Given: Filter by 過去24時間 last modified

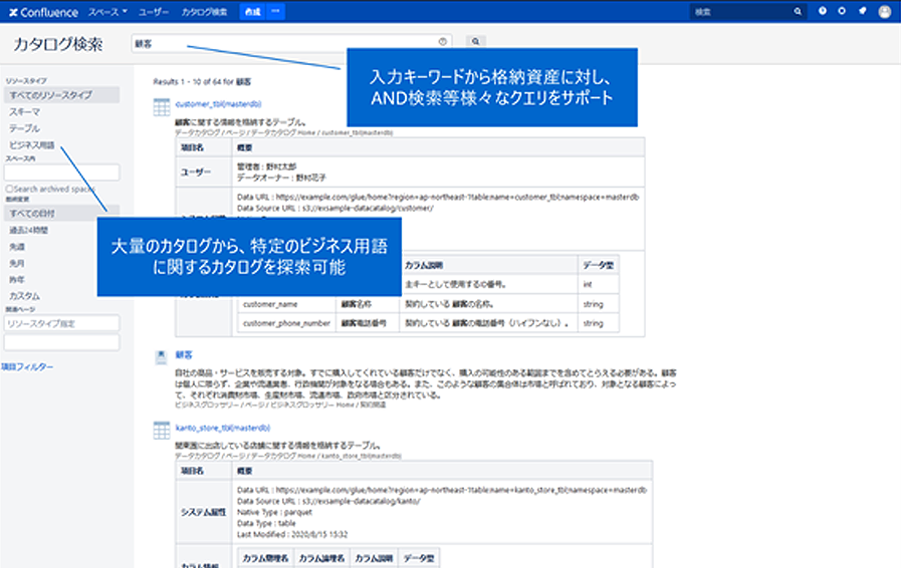Looking at the screenshot, I should (x=28, y=229).
